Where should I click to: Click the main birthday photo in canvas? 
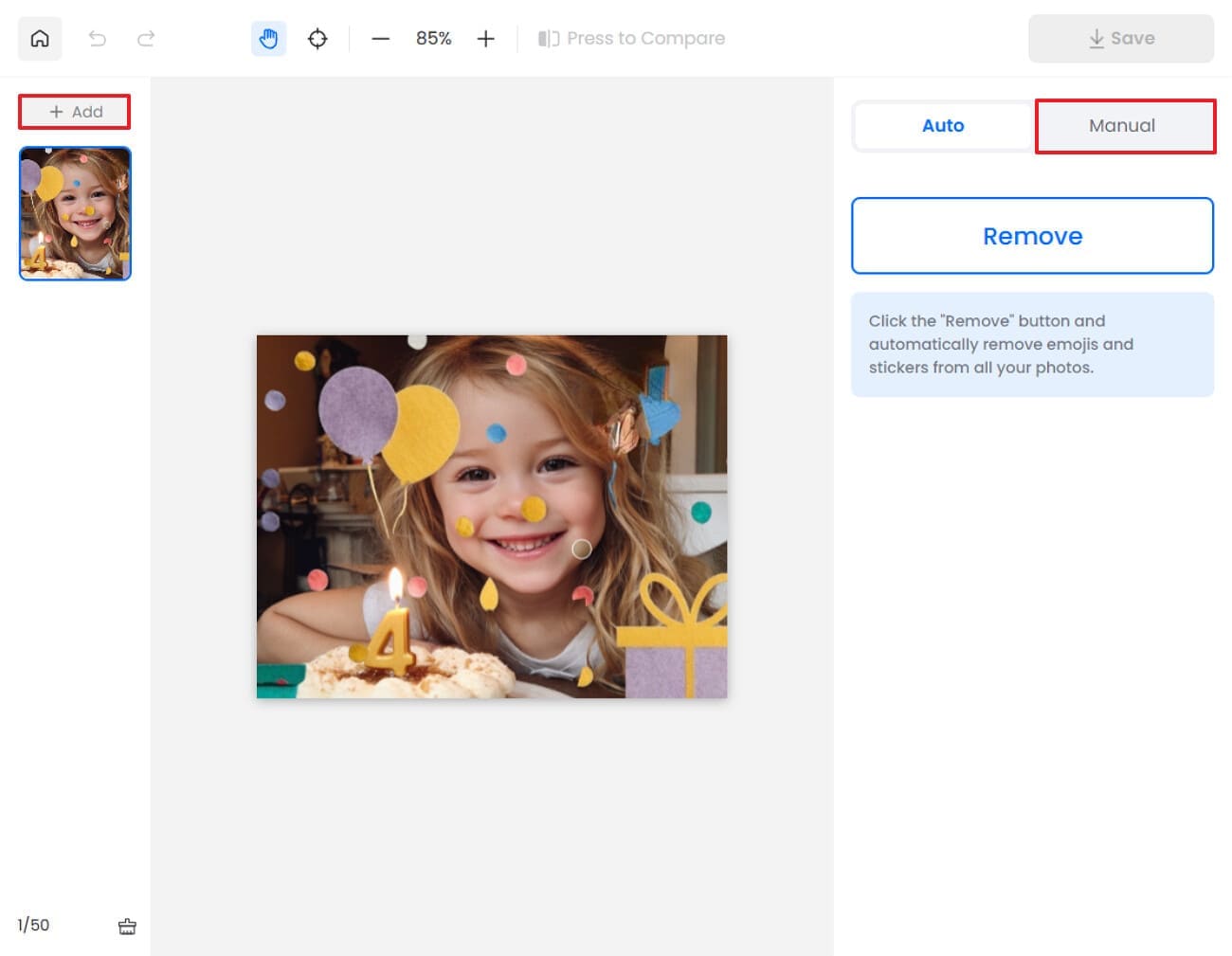click(x=492, y=516)
